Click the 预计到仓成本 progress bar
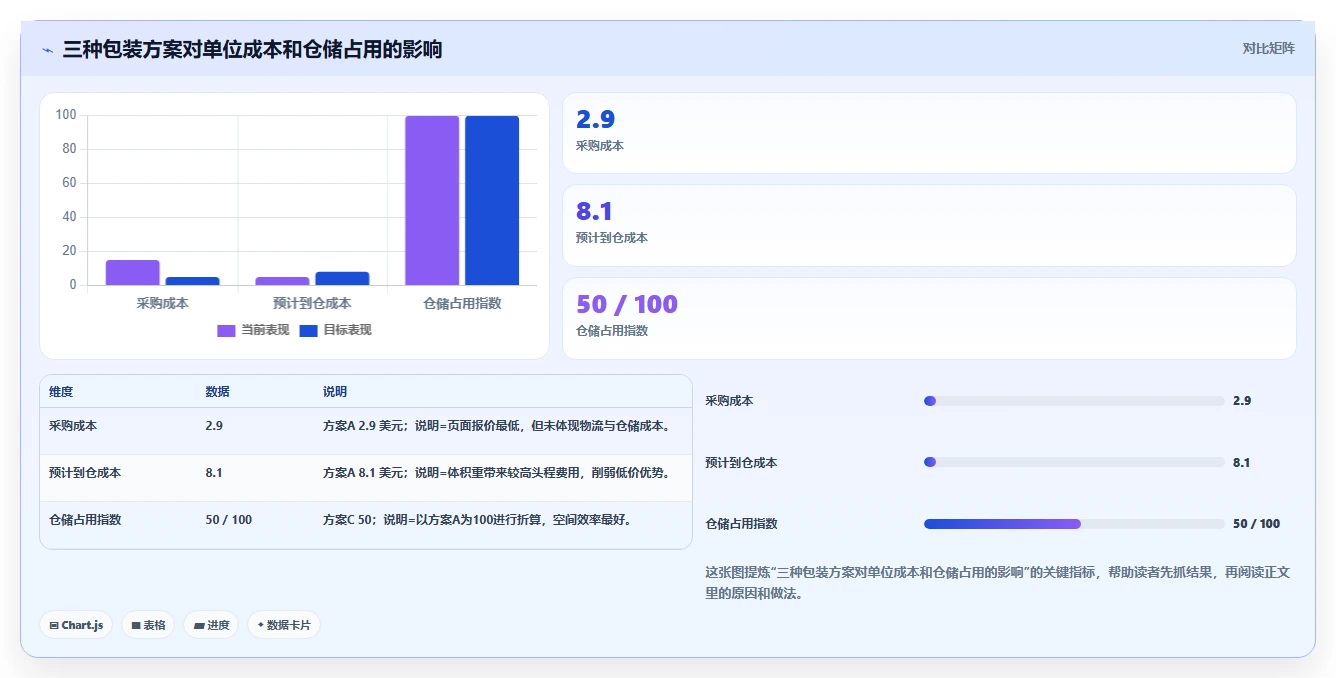 (x=1074, y=462)
